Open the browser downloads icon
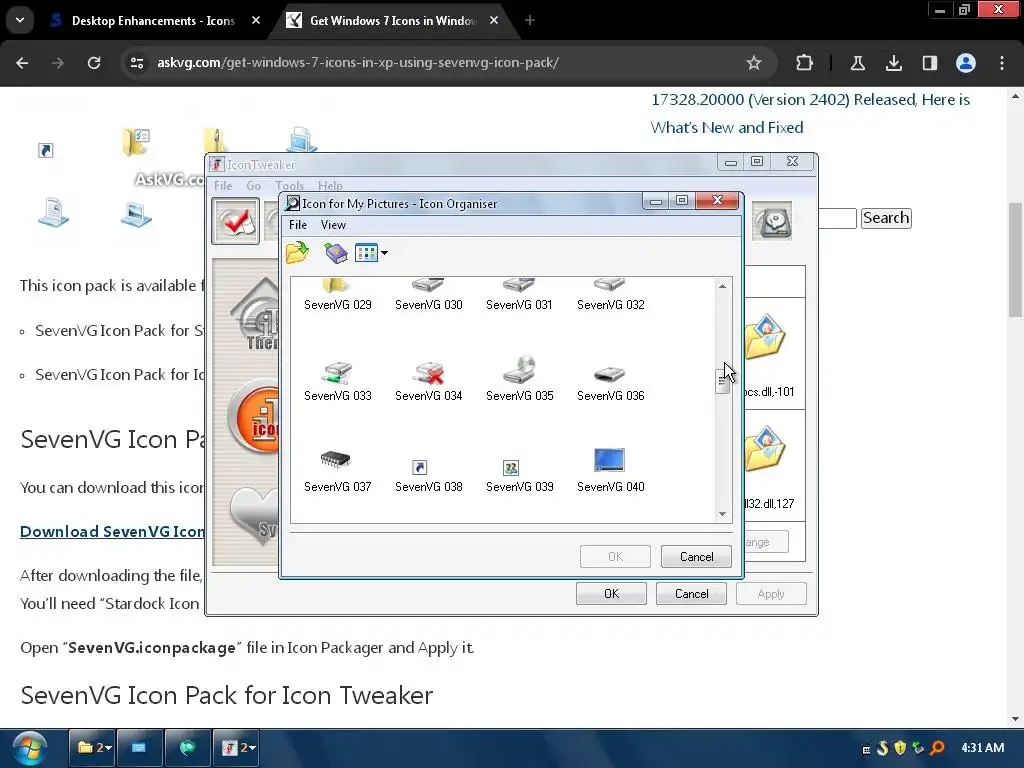This screenshot has height=768, width=1024. coord(893,63)
